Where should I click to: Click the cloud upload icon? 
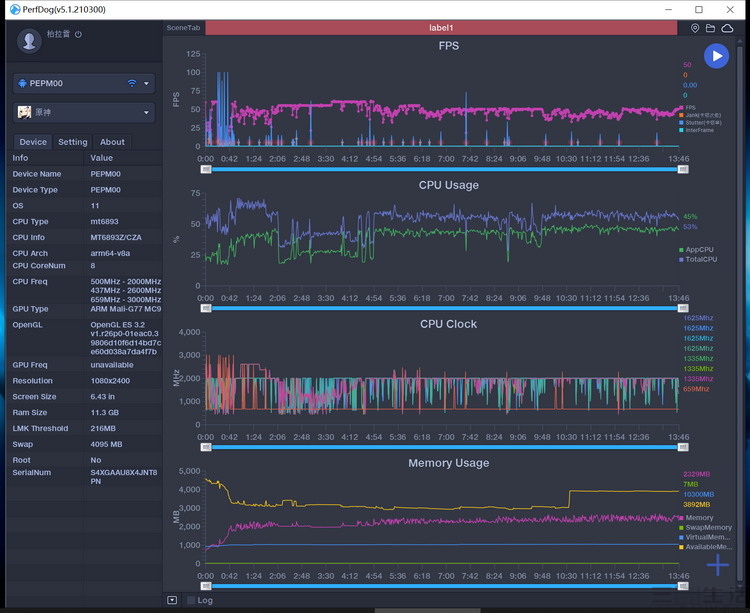(727, 28)
